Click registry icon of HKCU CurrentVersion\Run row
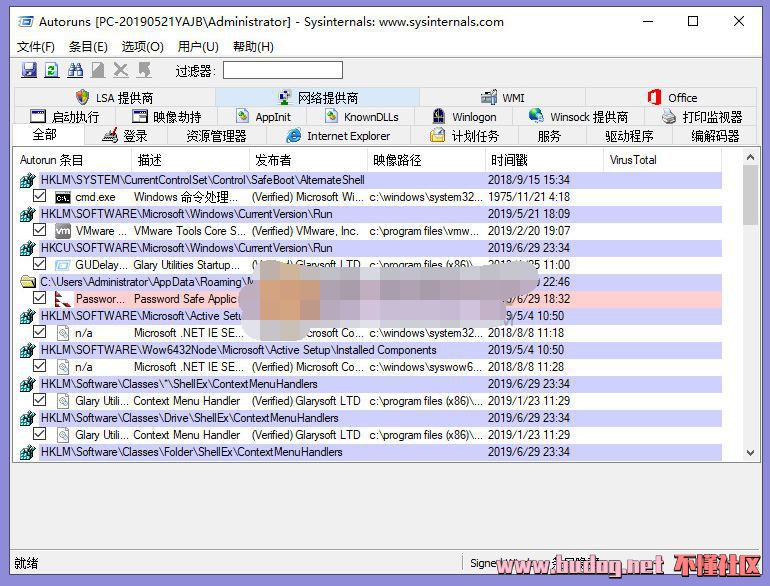Viewport: 770px width, 586px height. tap(28, 248)
